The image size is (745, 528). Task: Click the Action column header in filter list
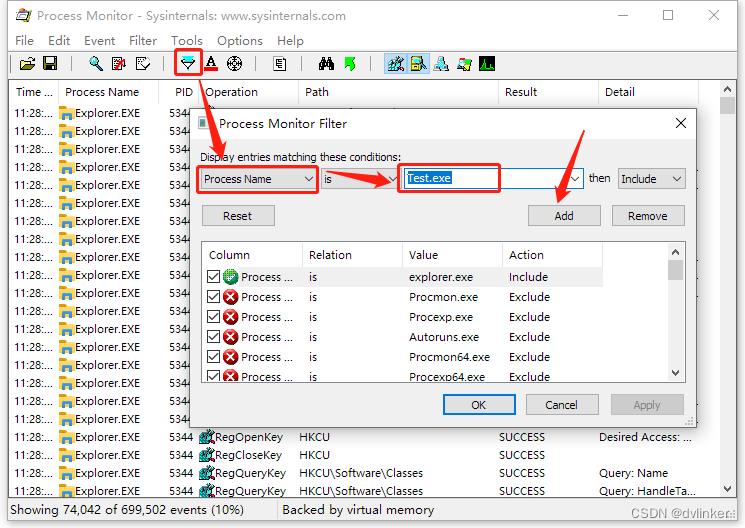pos(553,255)
